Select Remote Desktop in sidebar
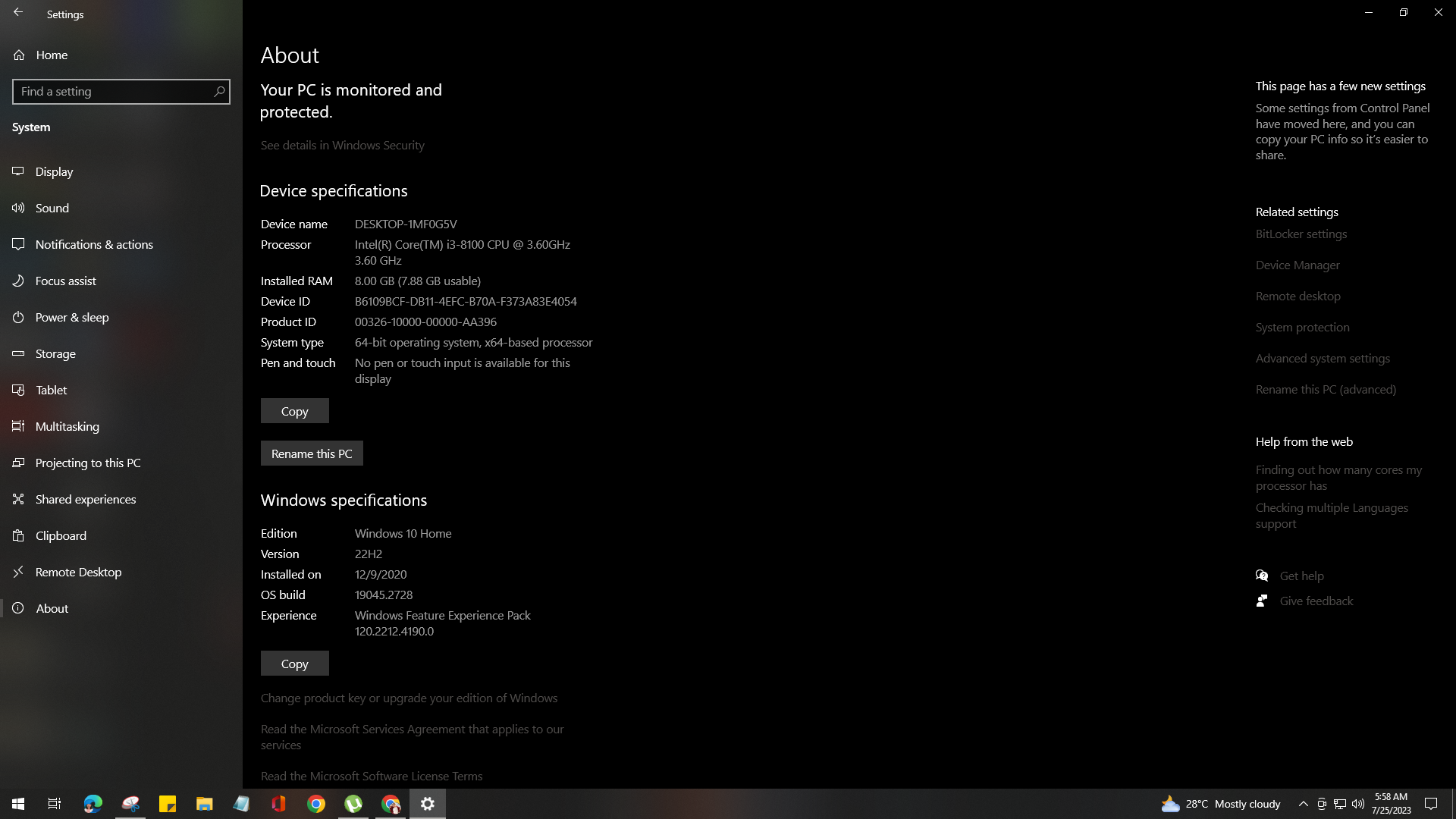Screen dimensions: 1456x819 tap(78, 573)
